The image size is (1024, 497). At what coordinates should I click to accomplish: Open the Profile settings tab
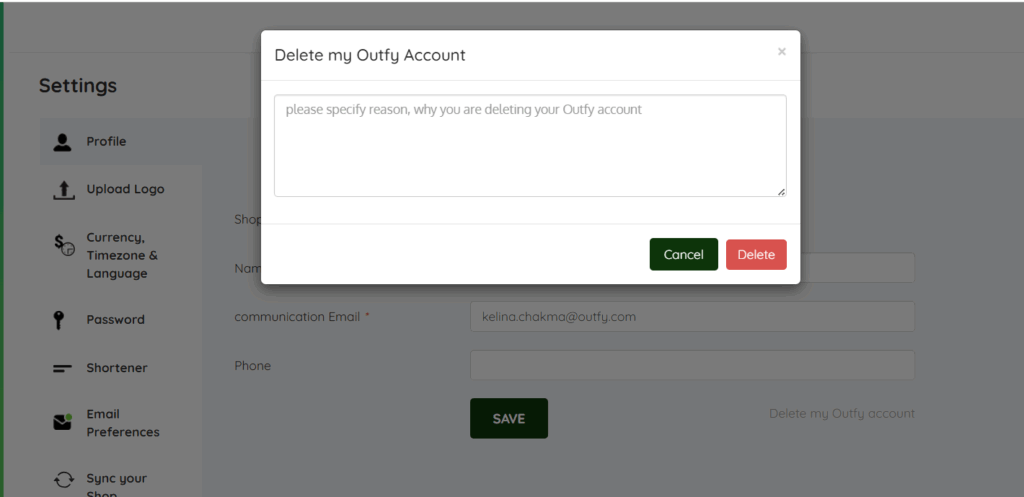(x=106, y=142)
